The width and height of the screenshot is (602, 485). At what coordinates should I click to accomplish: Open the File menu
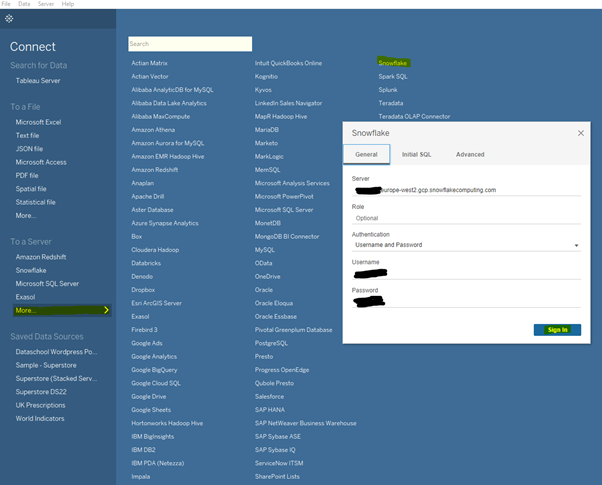pyautogui.click(x=6, y=4)
